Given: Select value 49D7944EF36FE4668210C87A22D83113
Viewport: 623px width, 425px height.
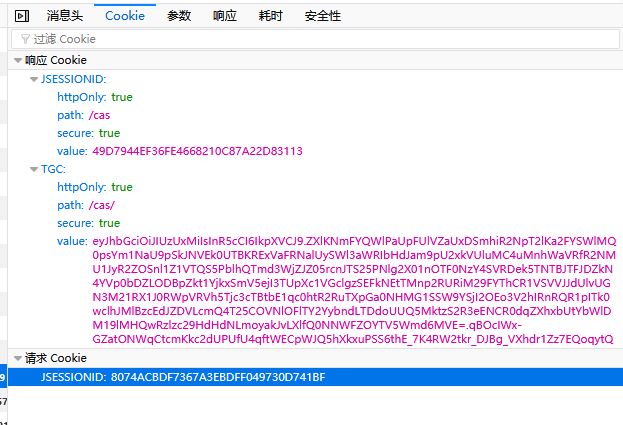Looking at the screenshot, I should (197, 151).
